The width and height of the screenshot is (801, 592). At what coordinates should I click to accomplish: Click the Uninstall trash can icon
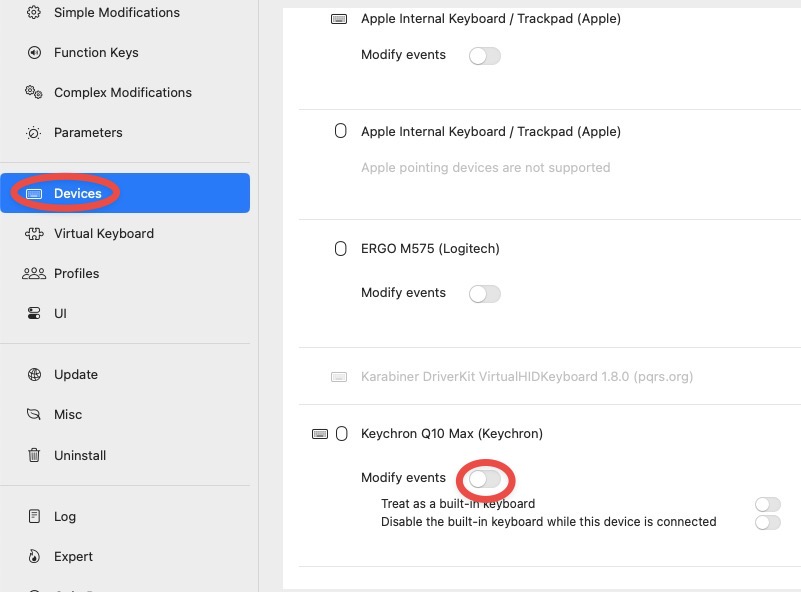point(34,455)
